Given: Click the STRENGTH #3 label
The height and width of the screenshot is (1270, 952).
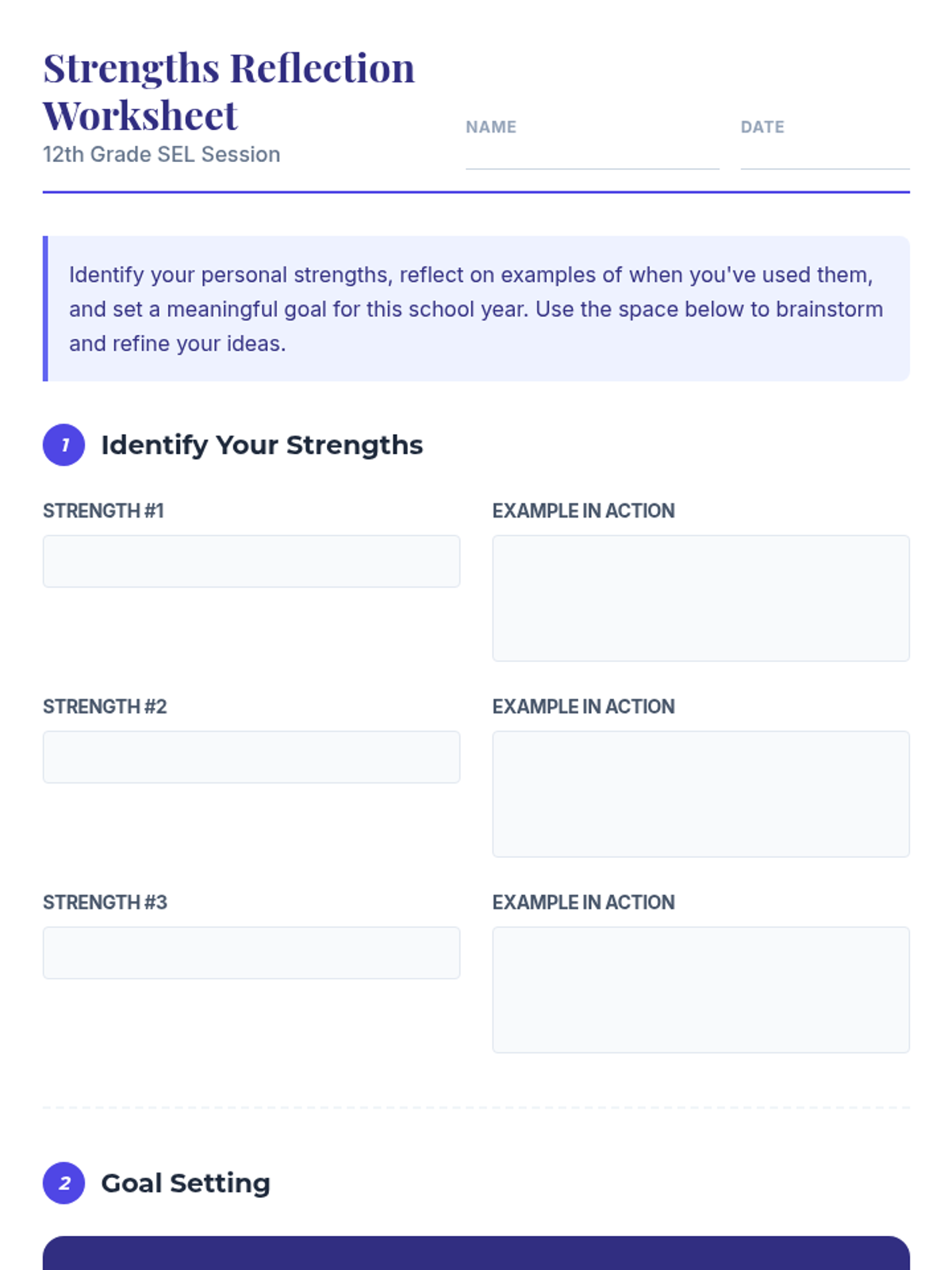Looking at the screenshot, I should click(x=105, y=902).
